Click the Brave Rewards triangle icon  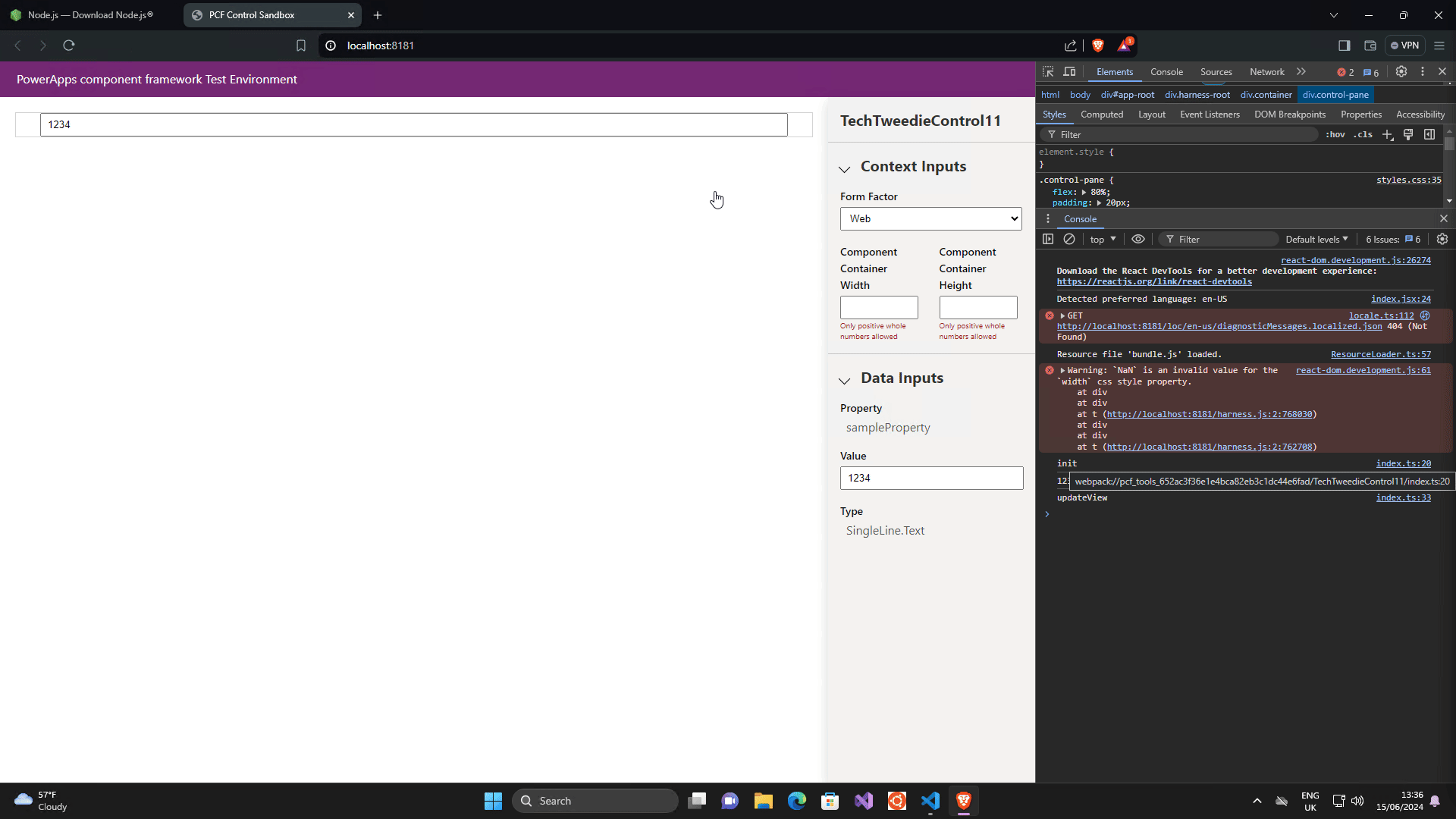(1124, 45)
